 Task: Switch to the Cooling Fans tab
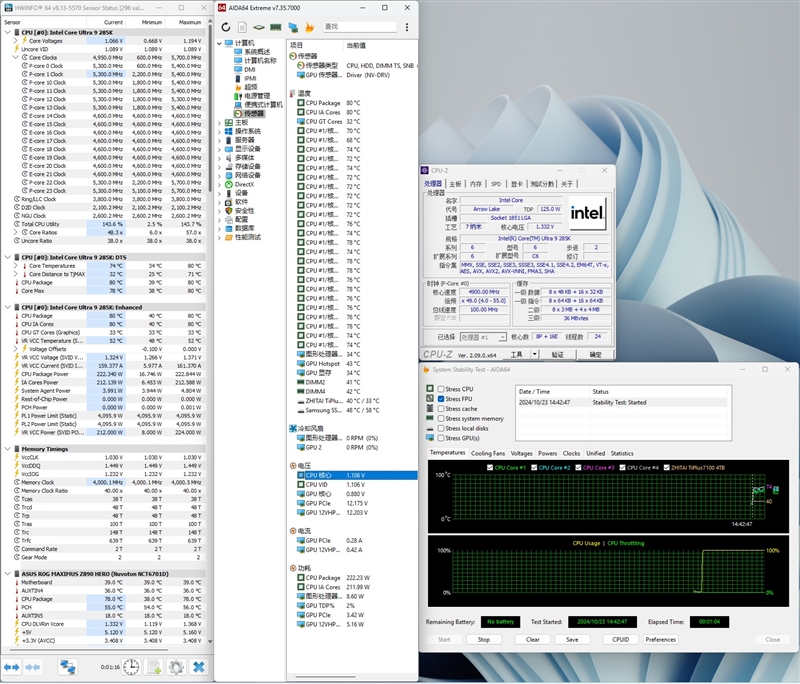[488, 453]
